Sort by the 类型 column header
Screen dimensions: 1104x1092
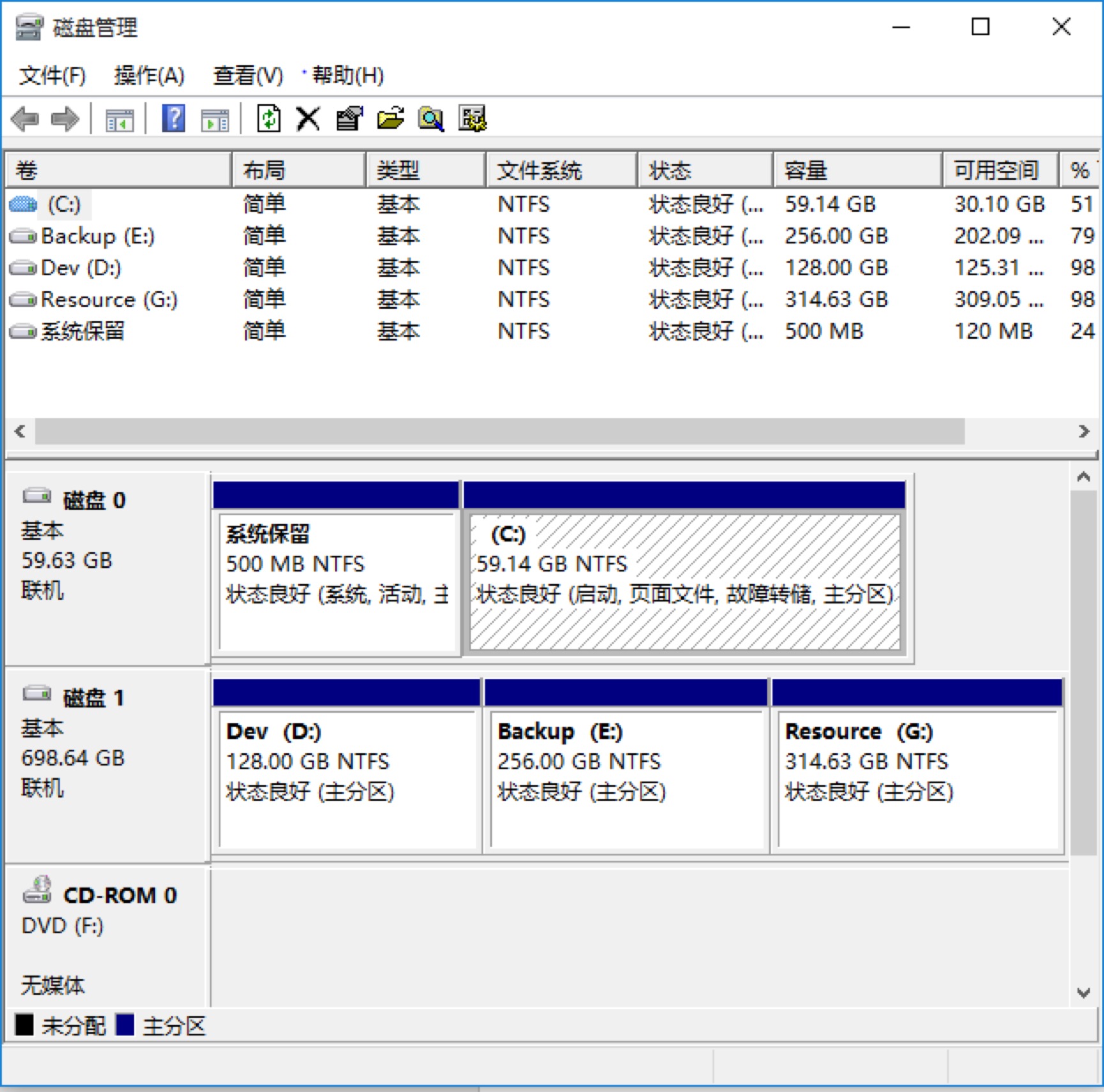coord(426,170)
